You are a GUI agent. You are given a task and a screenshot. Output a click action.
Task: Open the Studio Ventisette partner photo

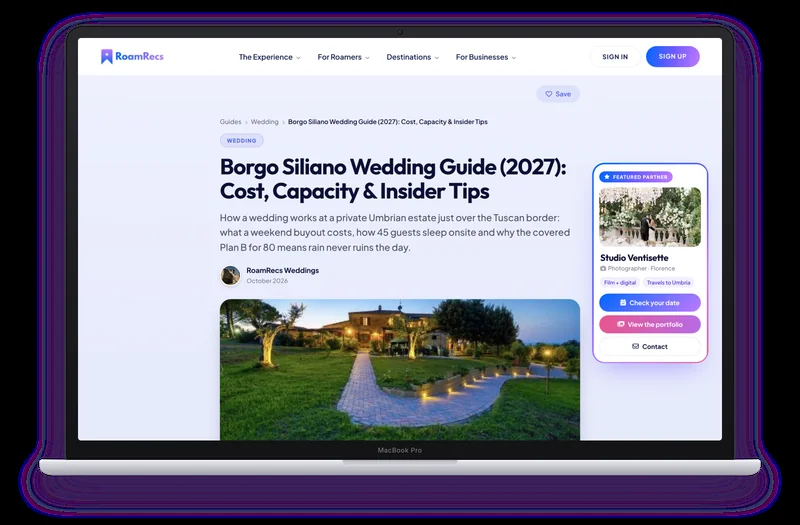pos(649,217)
